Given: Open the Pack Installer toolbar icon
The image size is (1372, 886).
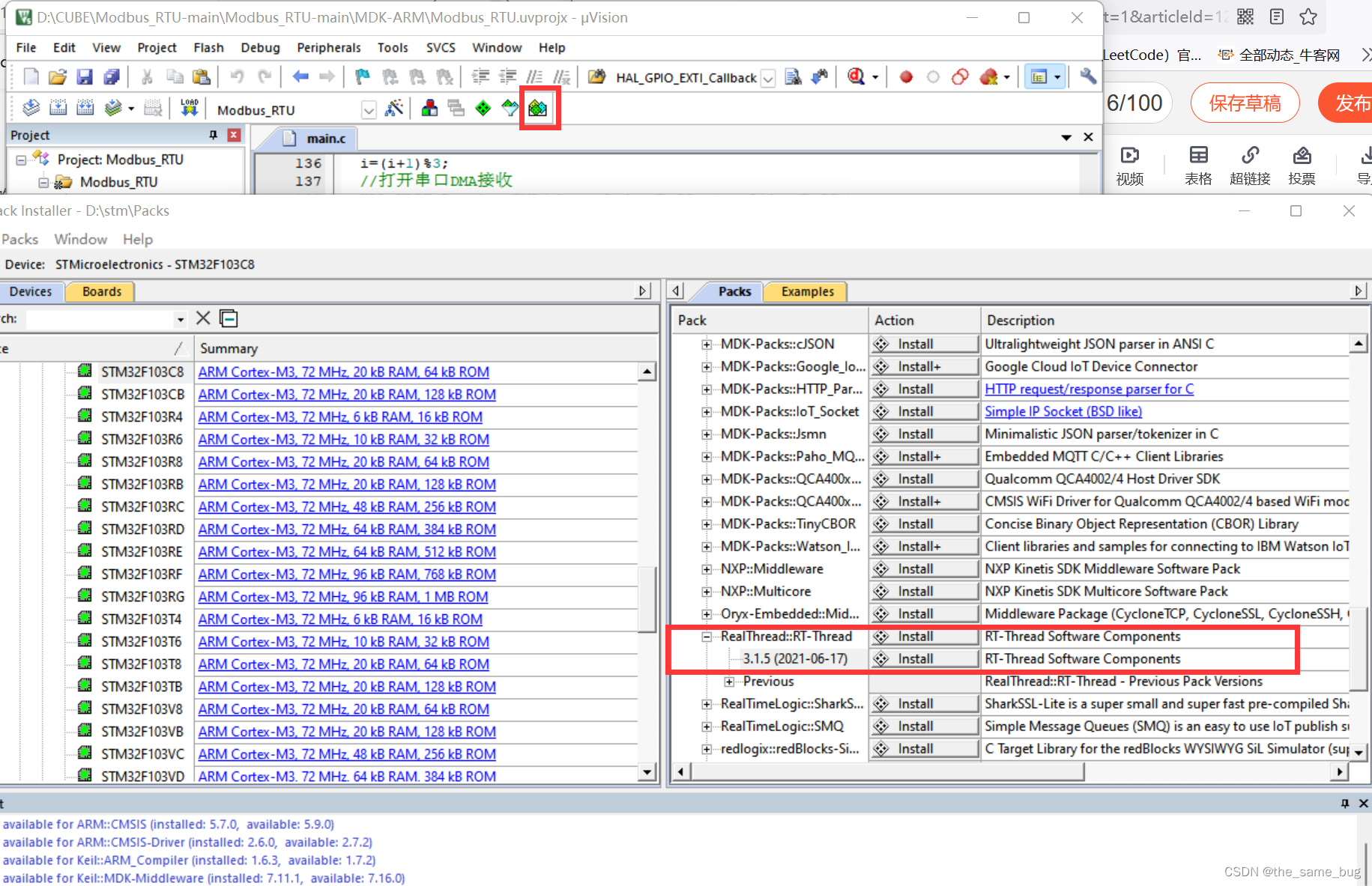Looking at the screenshot, I should pyautogui.click(x=538, y=109).
